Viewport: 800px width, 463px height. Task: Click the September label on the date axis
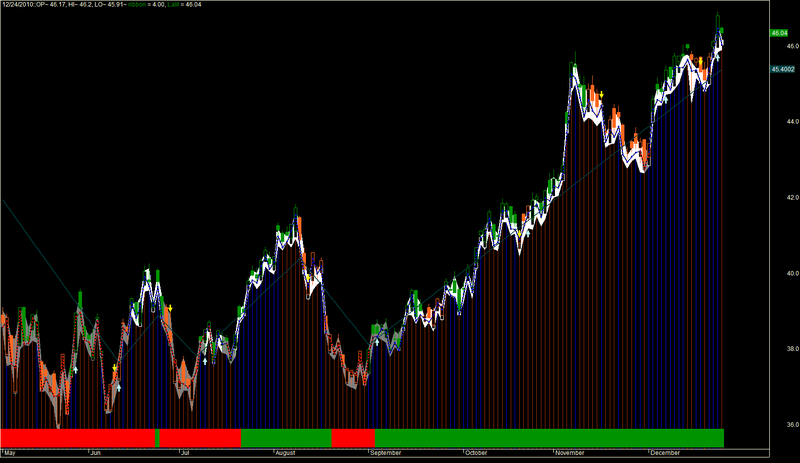tap(386, 453)
